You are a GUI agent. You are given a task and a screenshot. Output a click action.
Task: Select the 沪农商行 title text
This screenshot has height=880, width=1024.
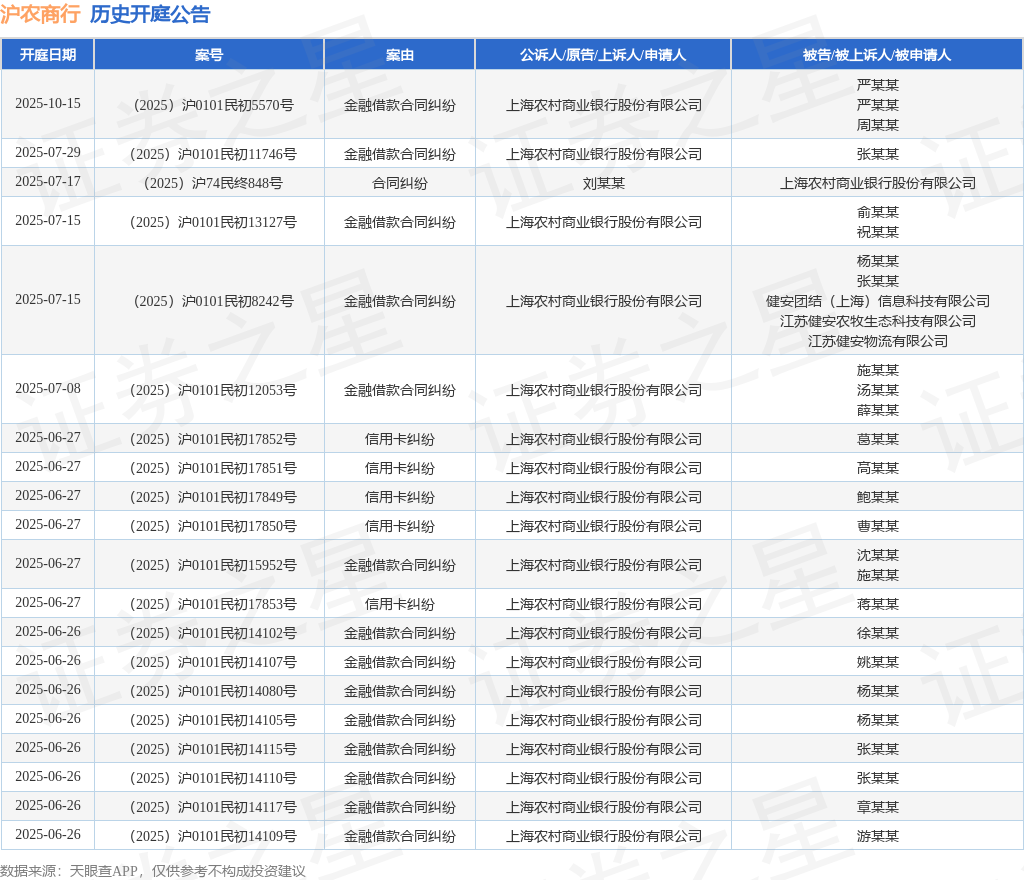(x=40, y=14)
